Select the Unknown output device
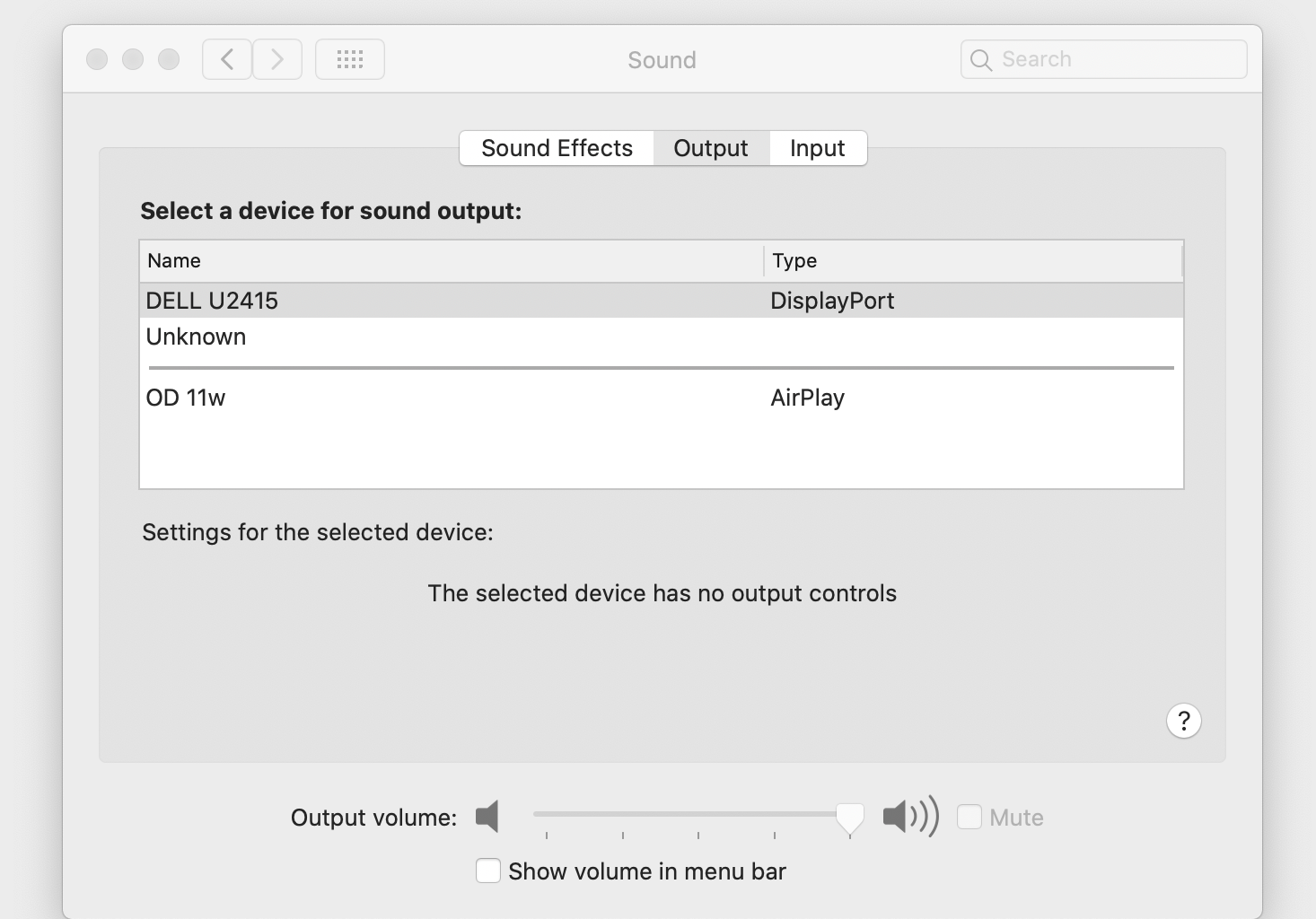1316x919 pixels. (662, 337)
